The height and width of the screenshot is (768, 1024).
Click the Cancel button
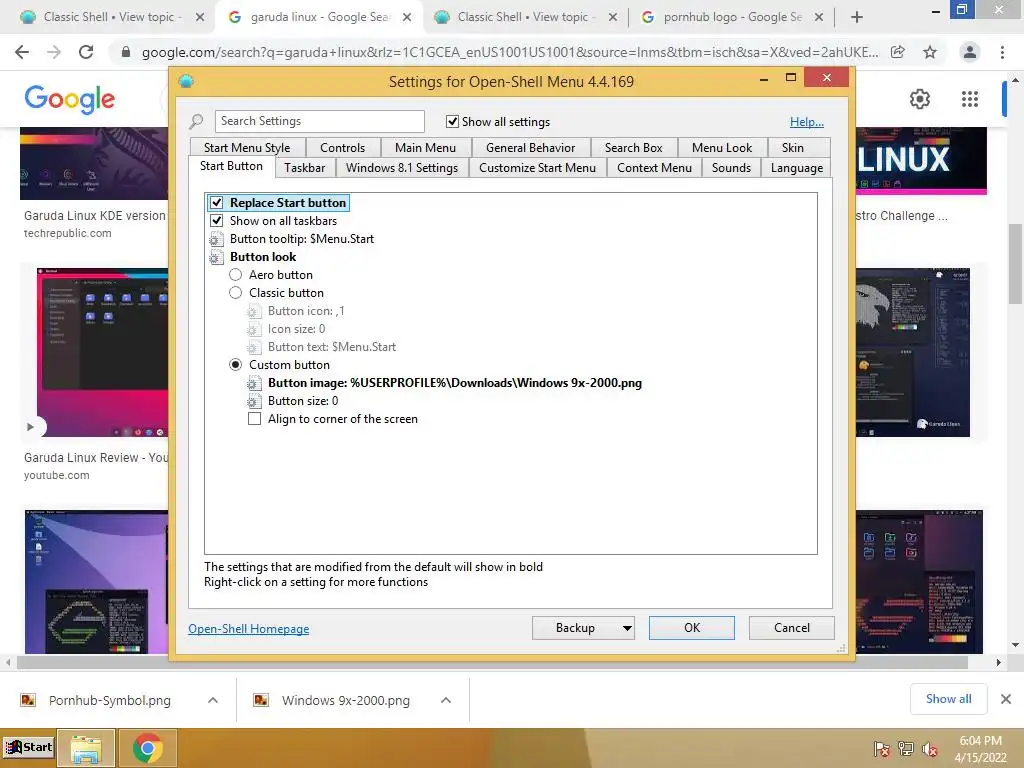[792, 628]
